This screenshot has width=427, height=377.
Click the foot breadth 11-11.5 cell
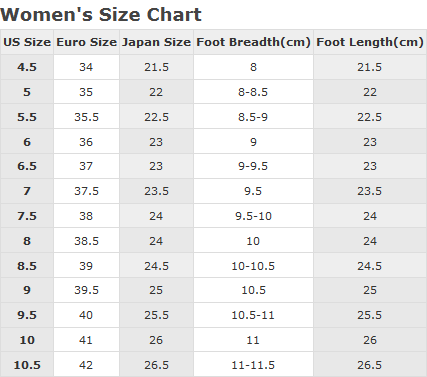tap(253, 365)
